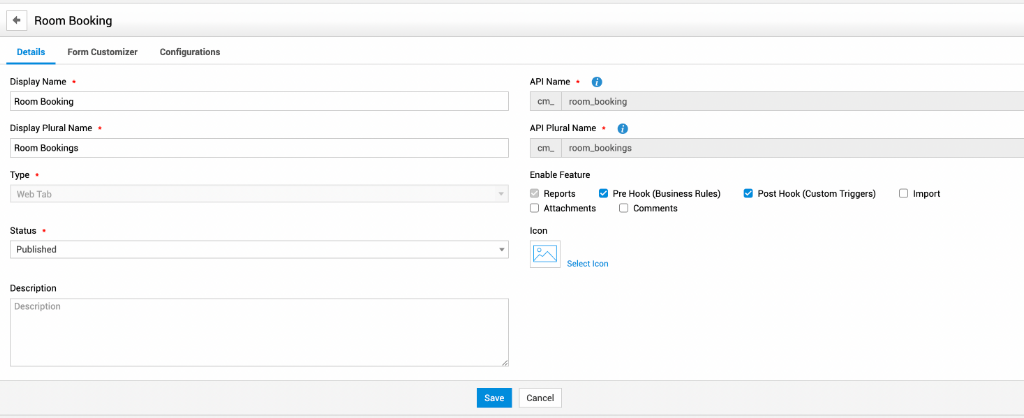Open the Status dropdown

(259, 250)
